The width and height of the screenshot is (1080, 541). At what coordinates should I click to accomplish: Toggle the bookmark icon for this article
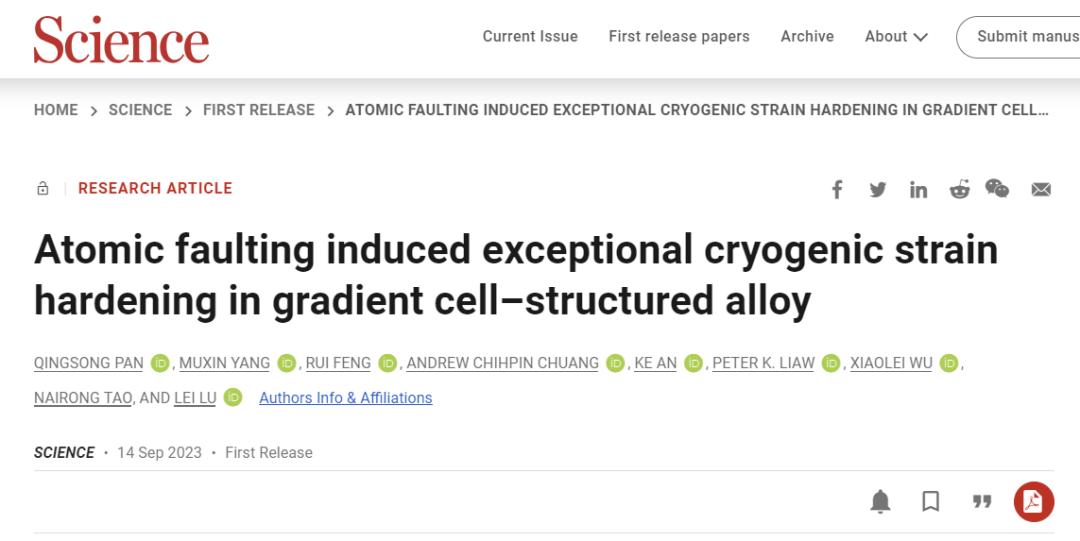coord(931,501)
